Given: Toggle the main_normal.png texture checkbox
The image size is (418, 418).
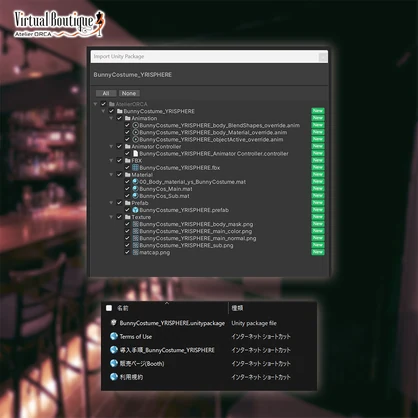Looking at the screenshot, I should 127,238.
